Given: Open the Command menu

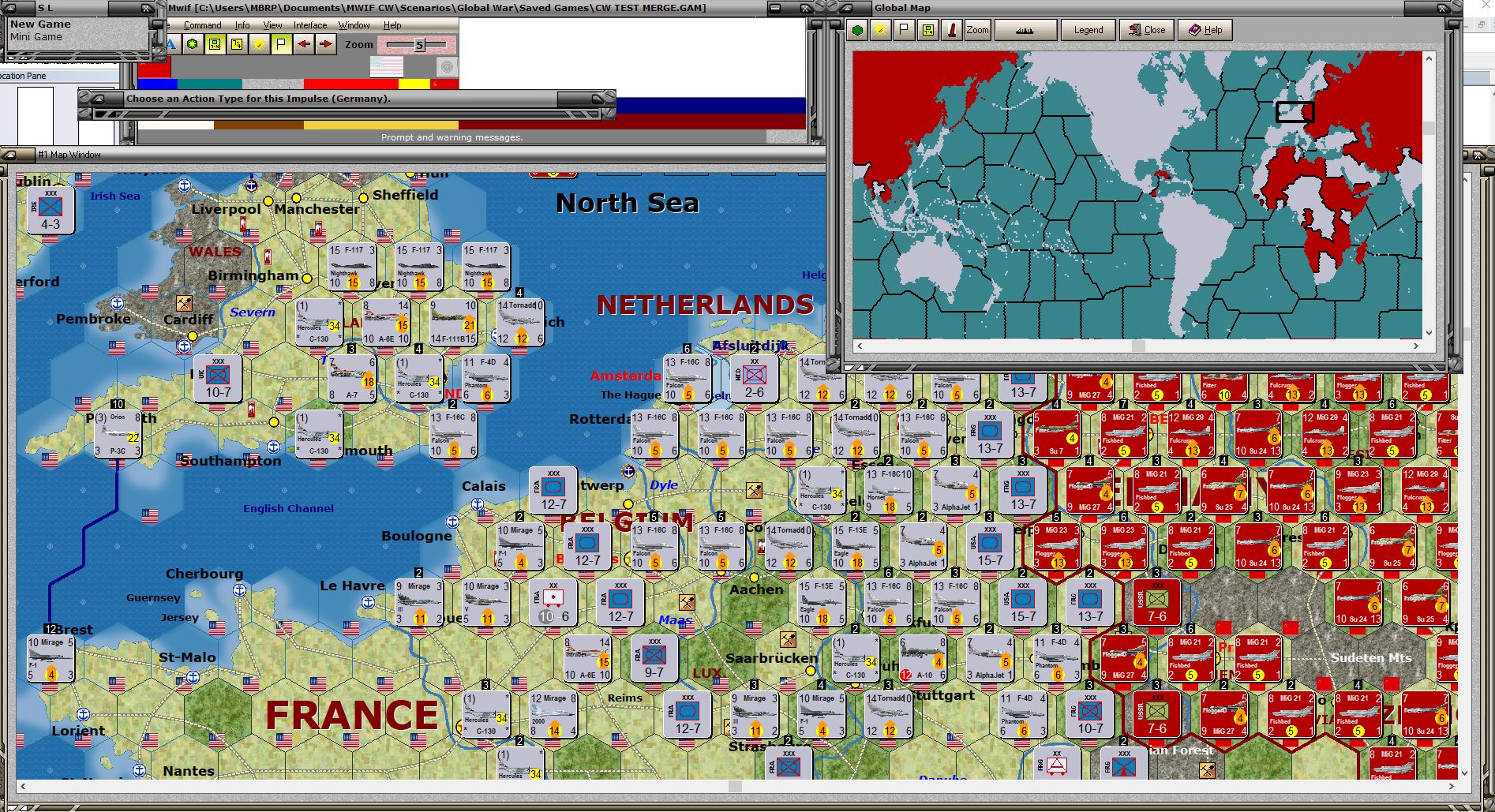Looking at the screenshot, I should click(x=202, y=25).
